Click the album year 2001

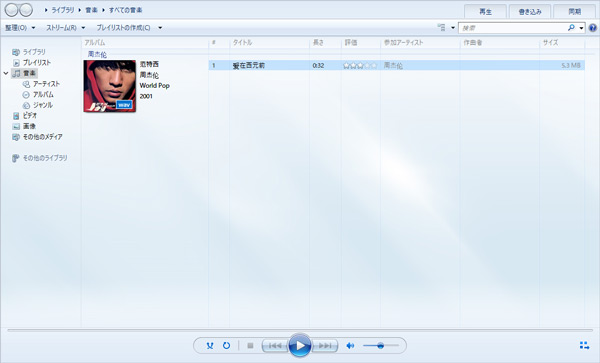[x=146, y=96]
